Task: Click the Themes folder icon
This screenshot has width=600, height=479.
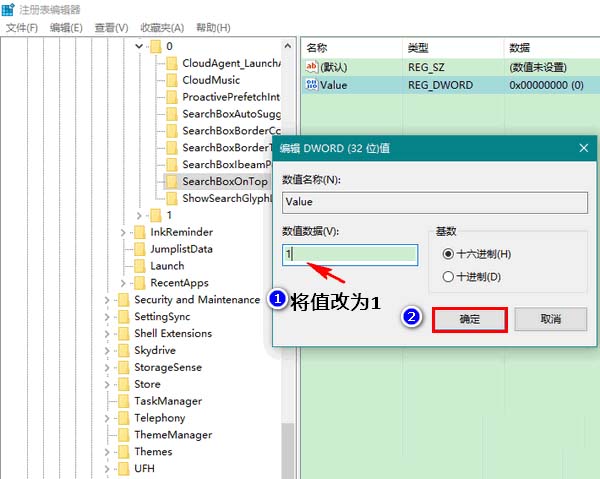Action: click(123, 452)
